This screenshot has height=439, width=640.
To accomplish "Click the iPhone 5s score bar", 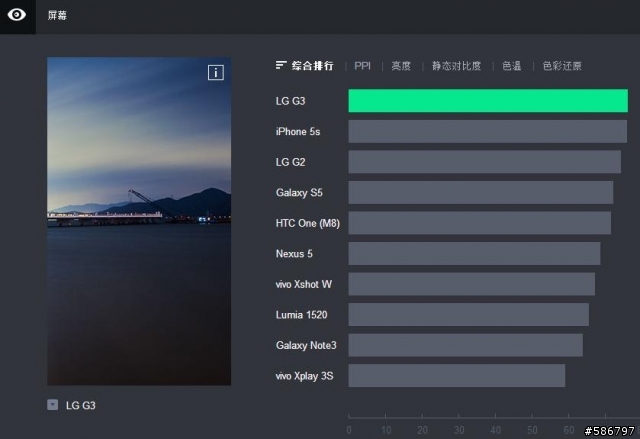I will coord(488,131).
